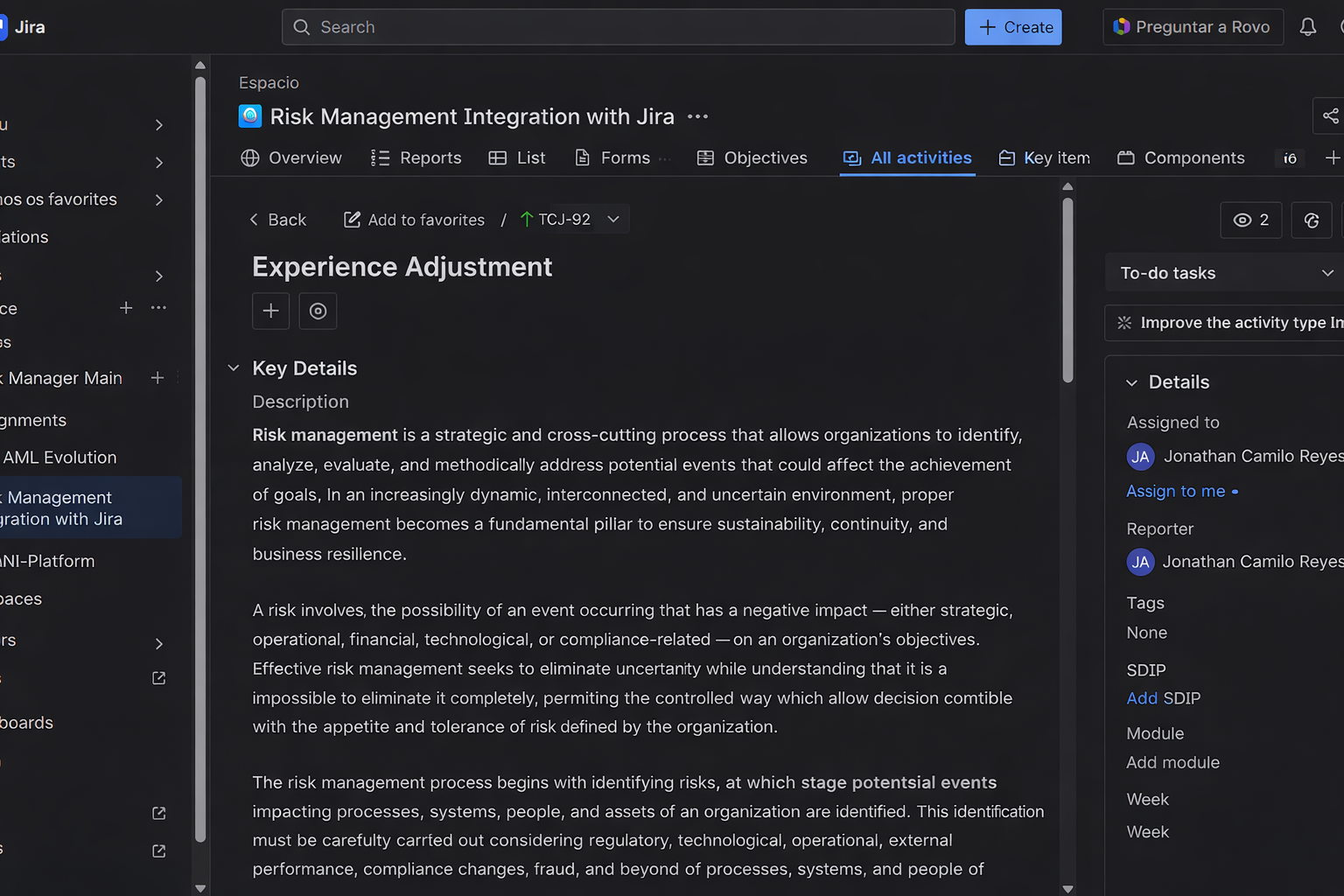Click the description area vertical scrollbar
Viewport: 1344px width, 896px height.
(x=1067, y=289)
